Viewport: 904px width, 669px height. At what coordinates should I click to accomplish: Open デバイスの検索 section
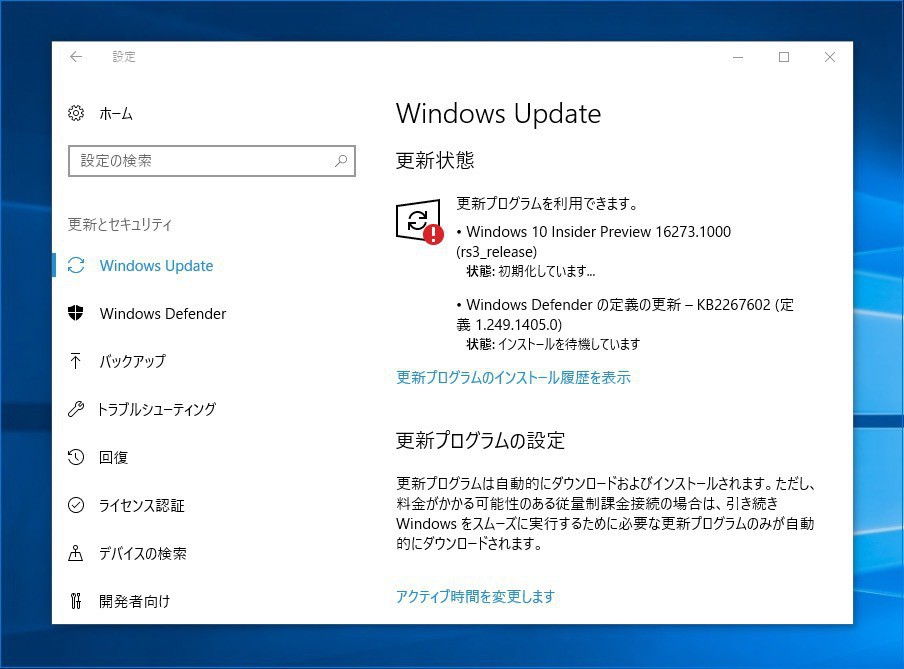click(143, 554)
